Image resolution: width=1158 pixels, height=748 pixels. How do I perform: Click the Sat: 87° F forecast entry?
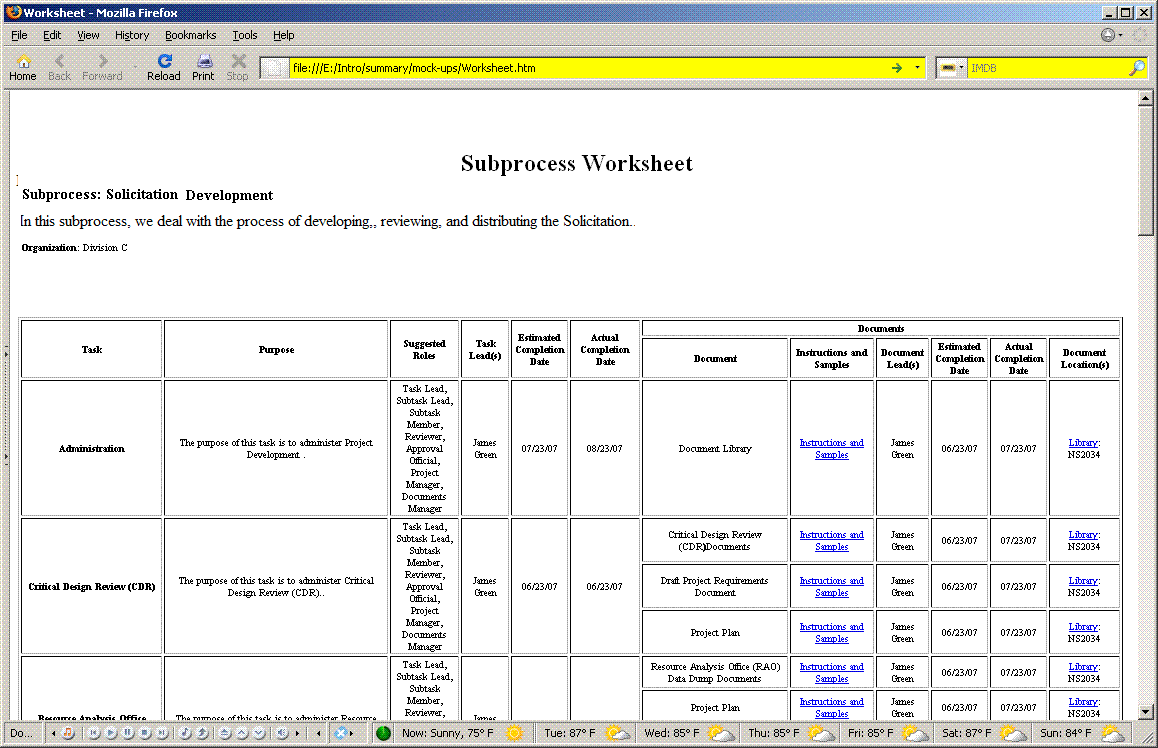(984, 733)
